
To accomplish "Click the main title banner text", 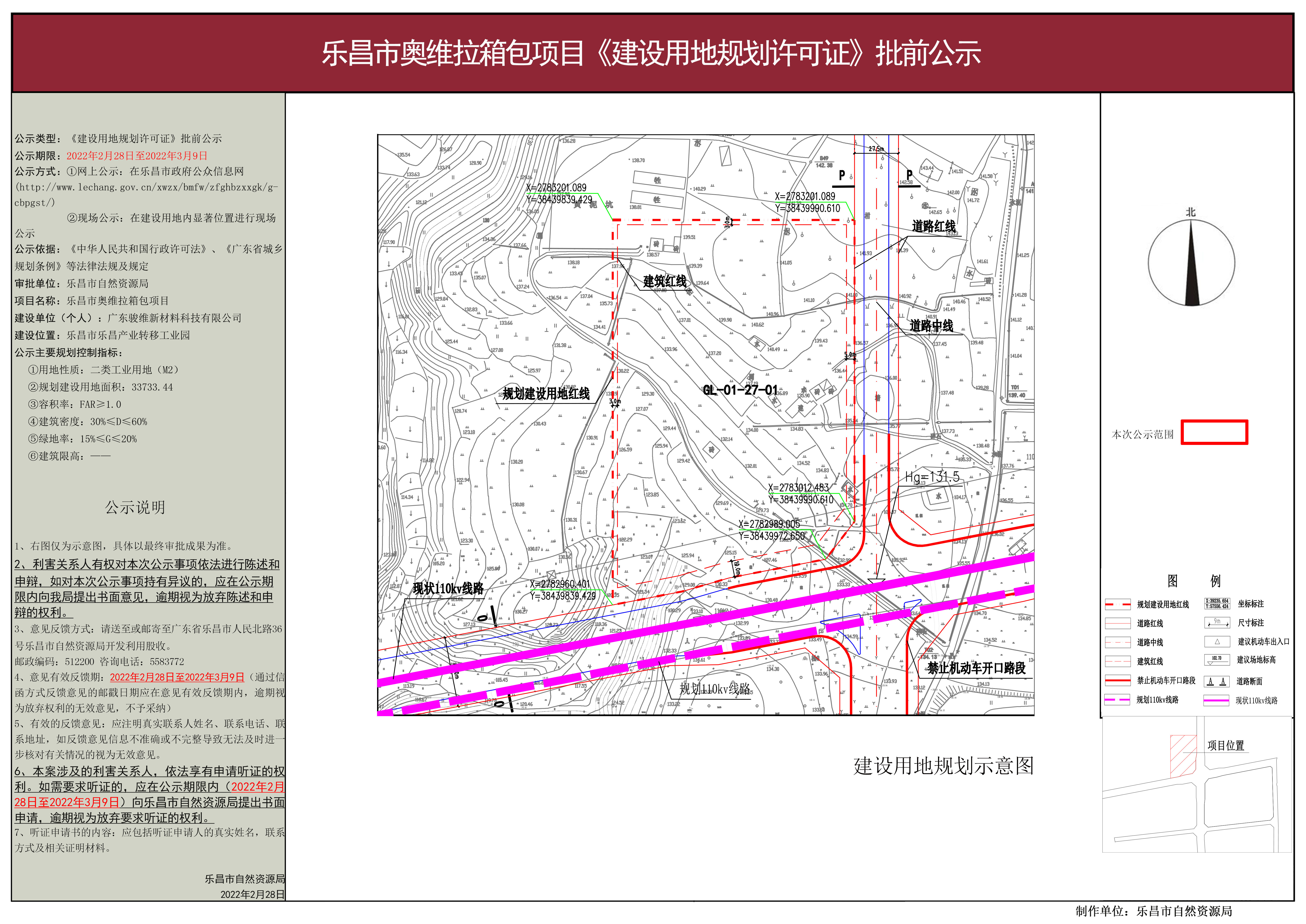I will [x=652, y=53].
